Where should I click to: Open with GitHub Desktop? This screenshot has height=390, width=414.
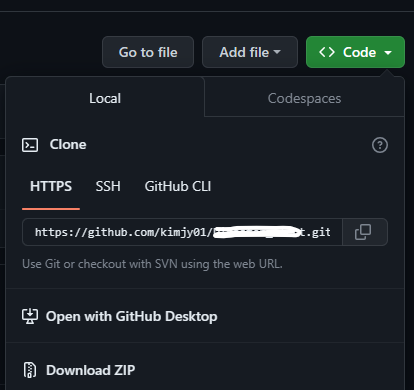point(205,316)
